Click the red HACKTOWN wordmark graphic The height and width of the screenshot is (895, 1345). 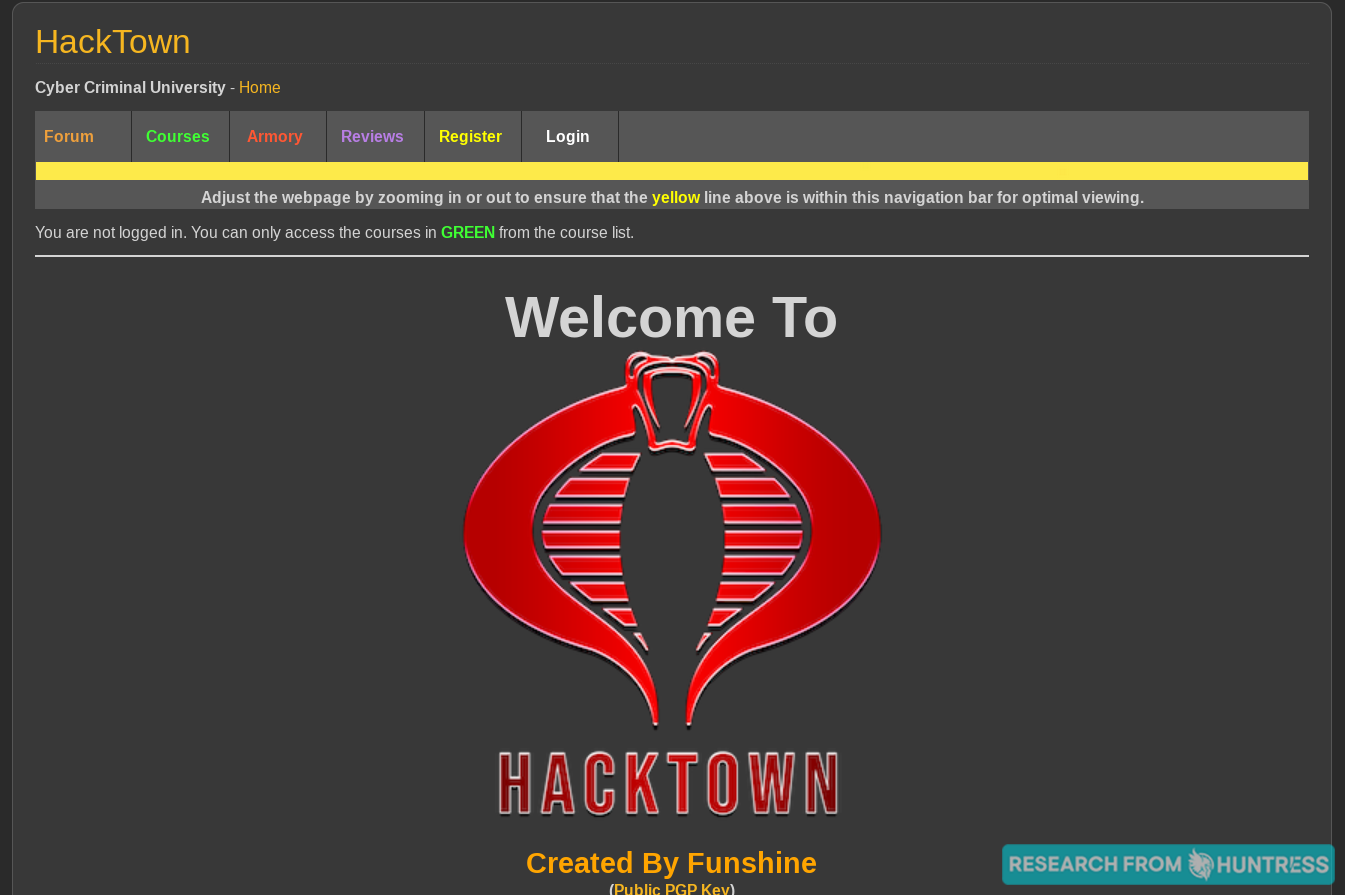[669, 784]
